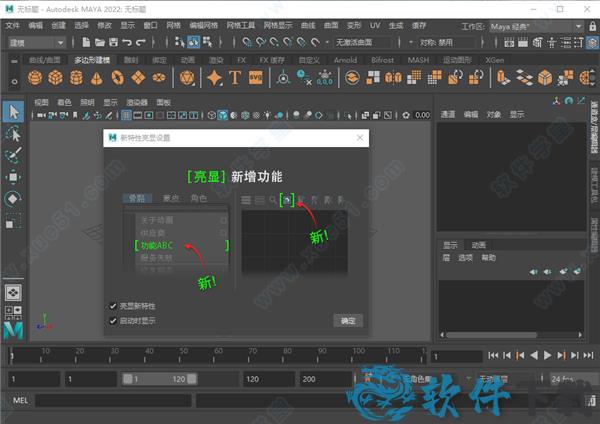The width and height of the screenshot is (600, 424).
Task: Click the Redo arrow icon
Action: coord(140,42)
